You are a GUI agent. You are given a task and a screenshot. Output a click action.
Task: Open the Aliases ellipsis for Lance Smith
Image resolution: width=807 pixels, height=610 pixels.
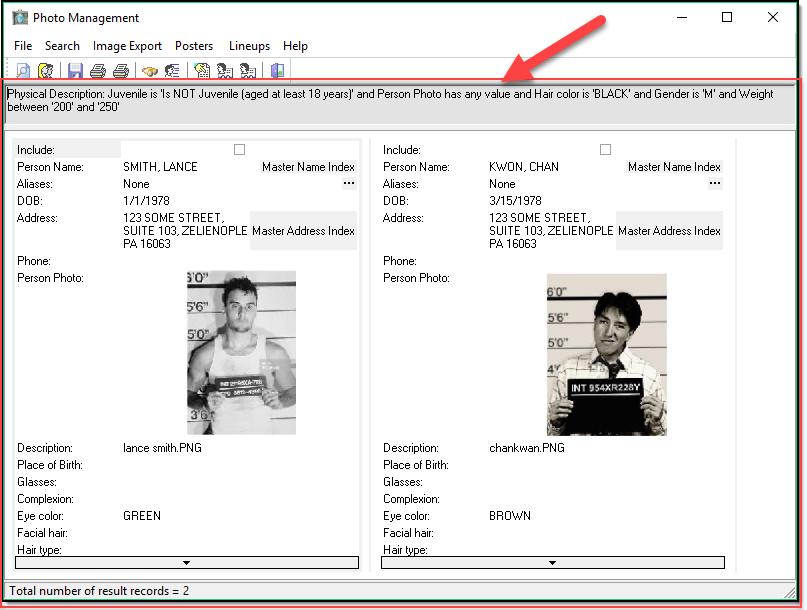pyautogui.click(x=348, y=184)
